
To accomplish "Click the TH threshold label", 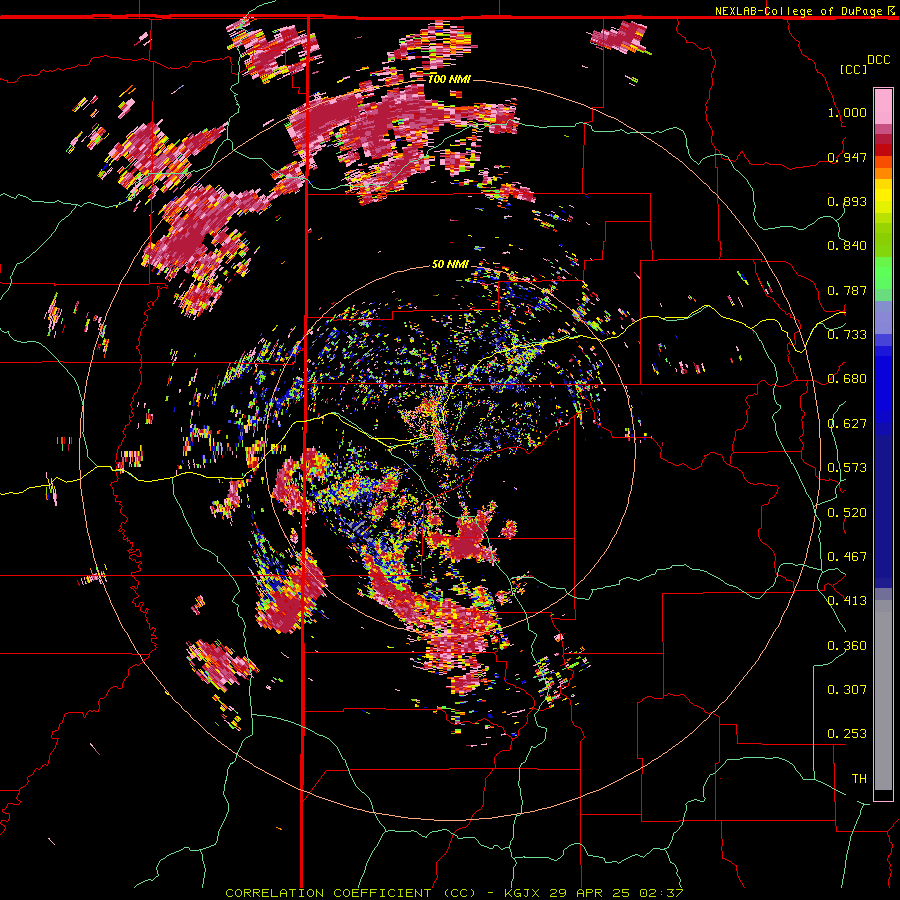I will click(859, 779).
